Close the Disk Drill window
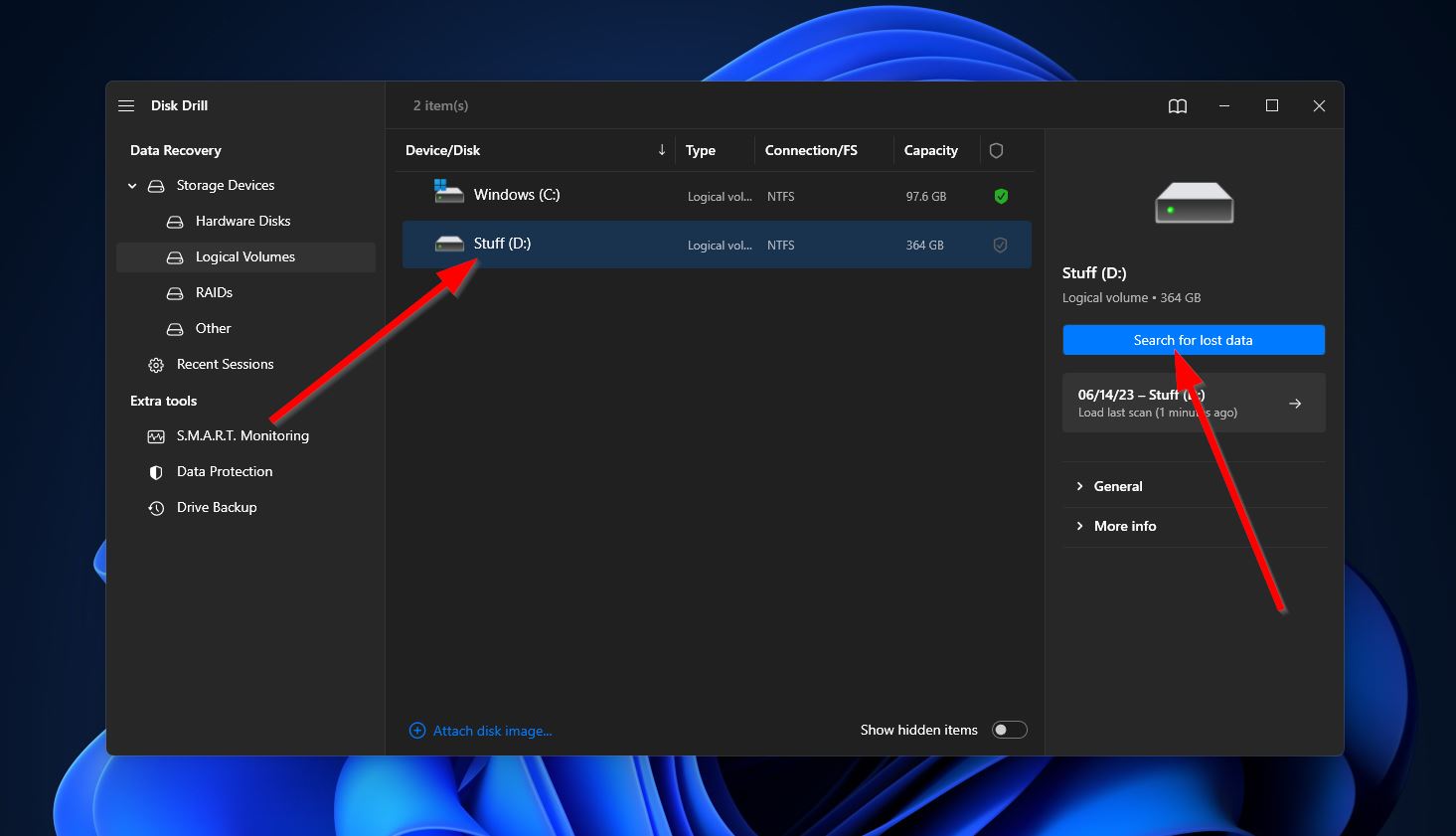This screenshot has width=1456, height=836. pos(1319,105)
